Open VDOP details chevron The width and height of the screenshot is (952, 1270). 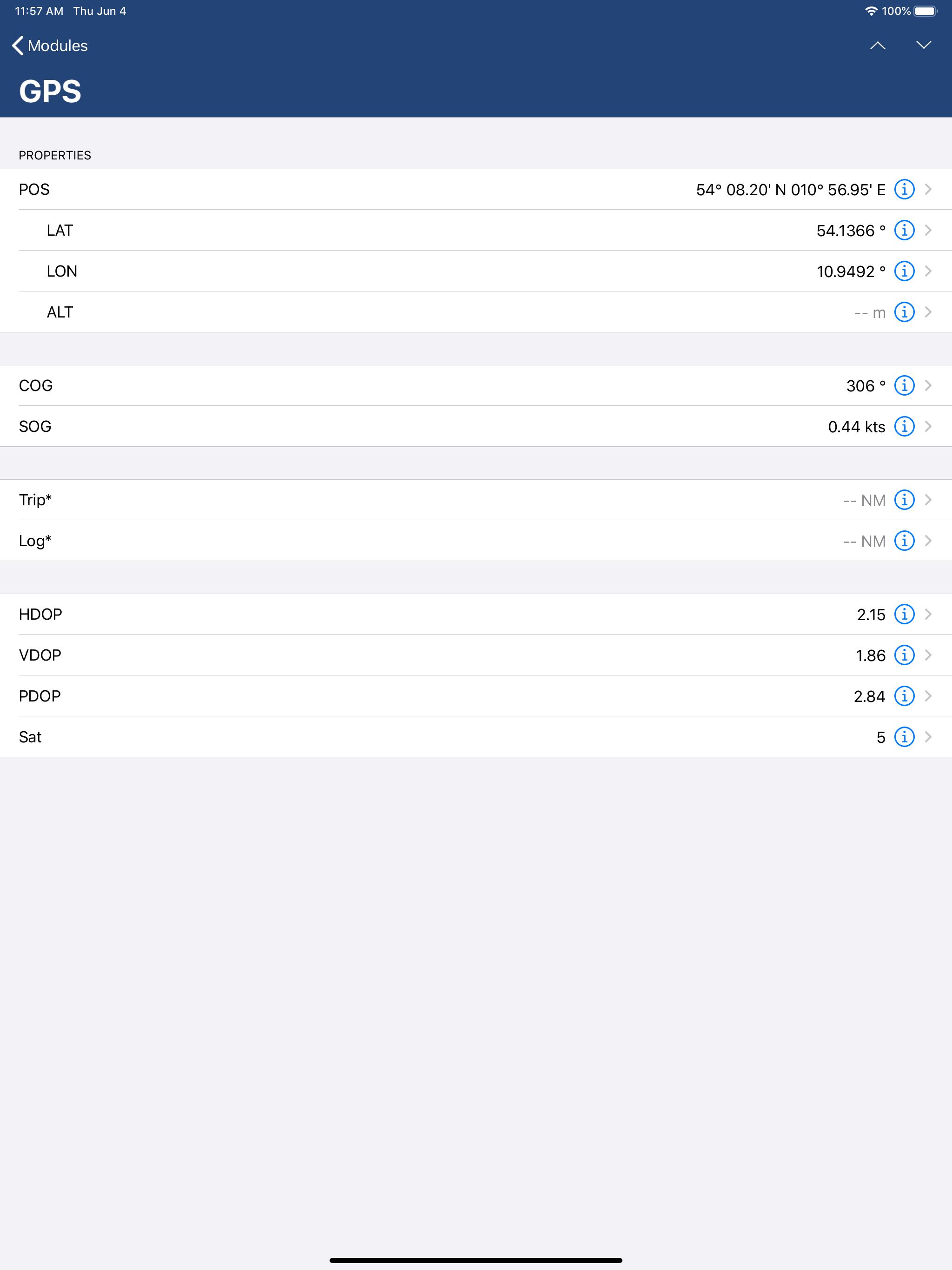(x=928, y=655)
